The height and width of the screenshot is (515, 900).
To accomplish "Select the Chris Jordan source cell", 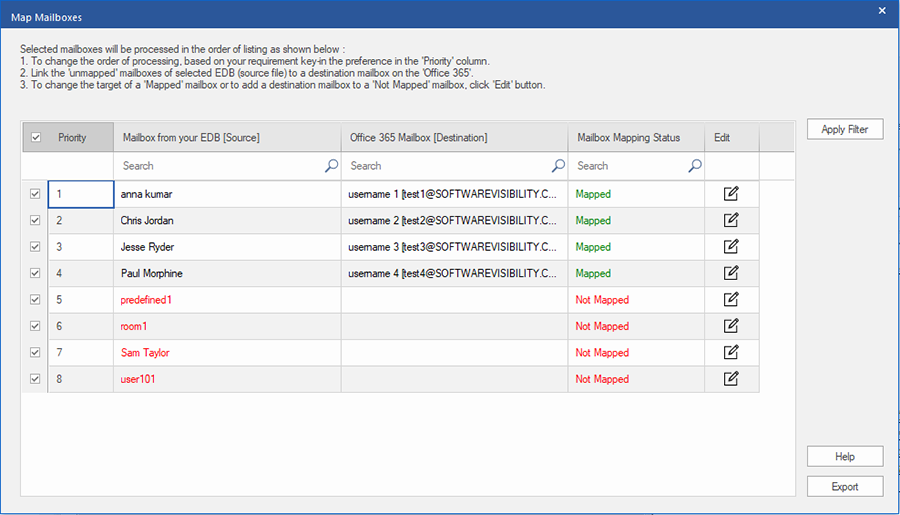I will point(227,220).
